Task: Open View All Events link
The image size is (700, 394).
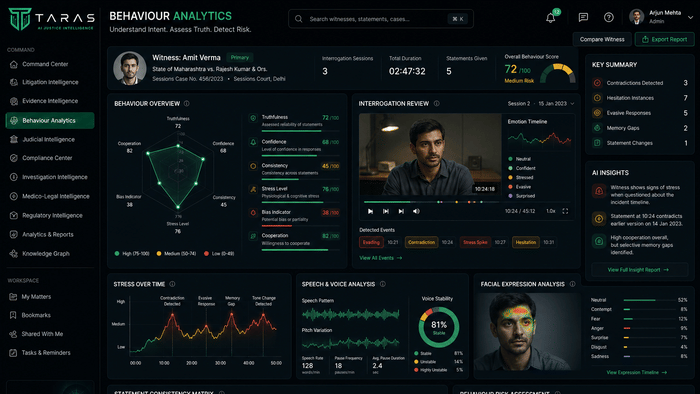Action: (380, 258)
